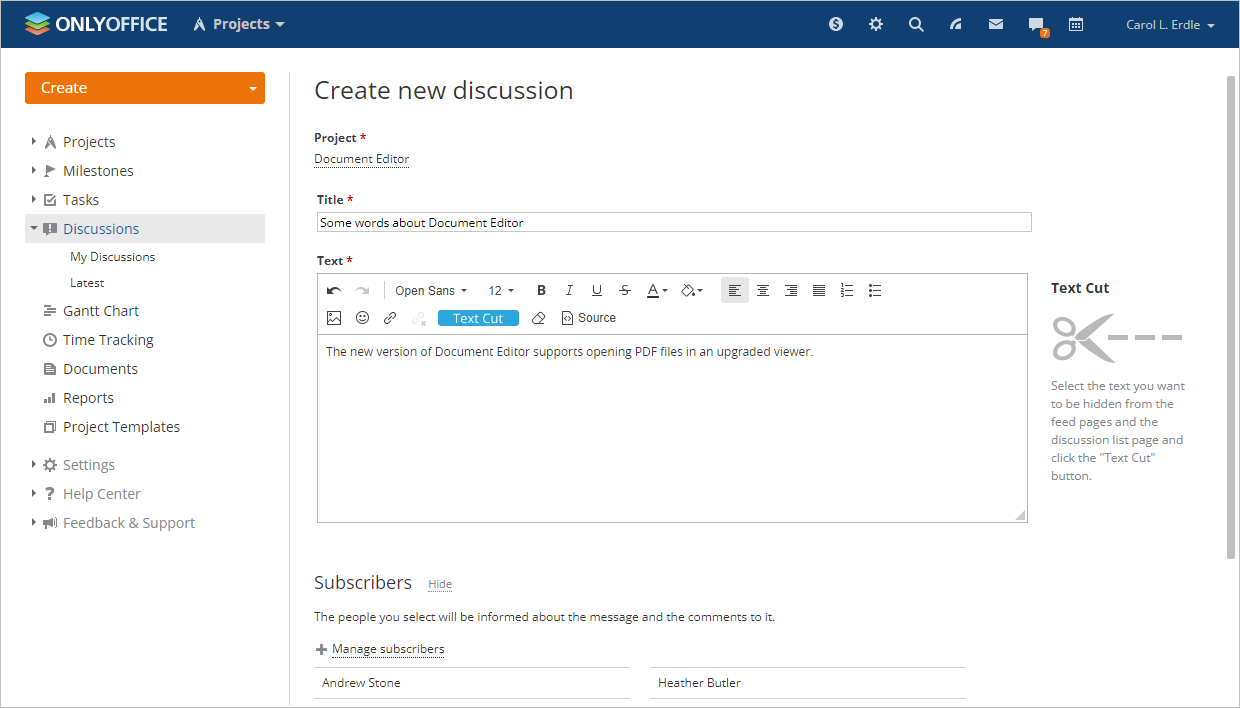Open My Discussions sub-item

112,257
